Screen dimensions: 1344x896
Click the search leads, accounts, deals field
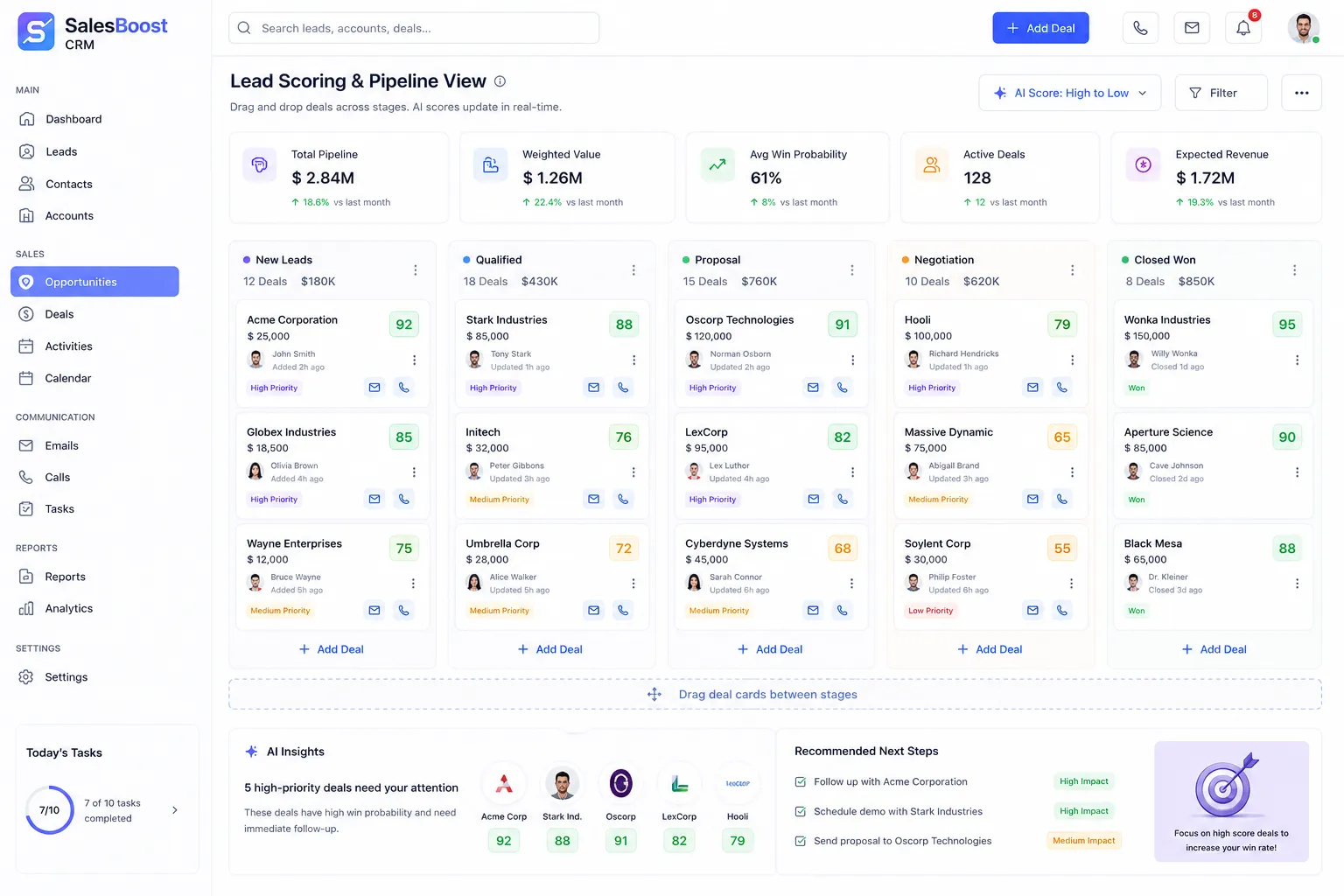pos(414,28)
